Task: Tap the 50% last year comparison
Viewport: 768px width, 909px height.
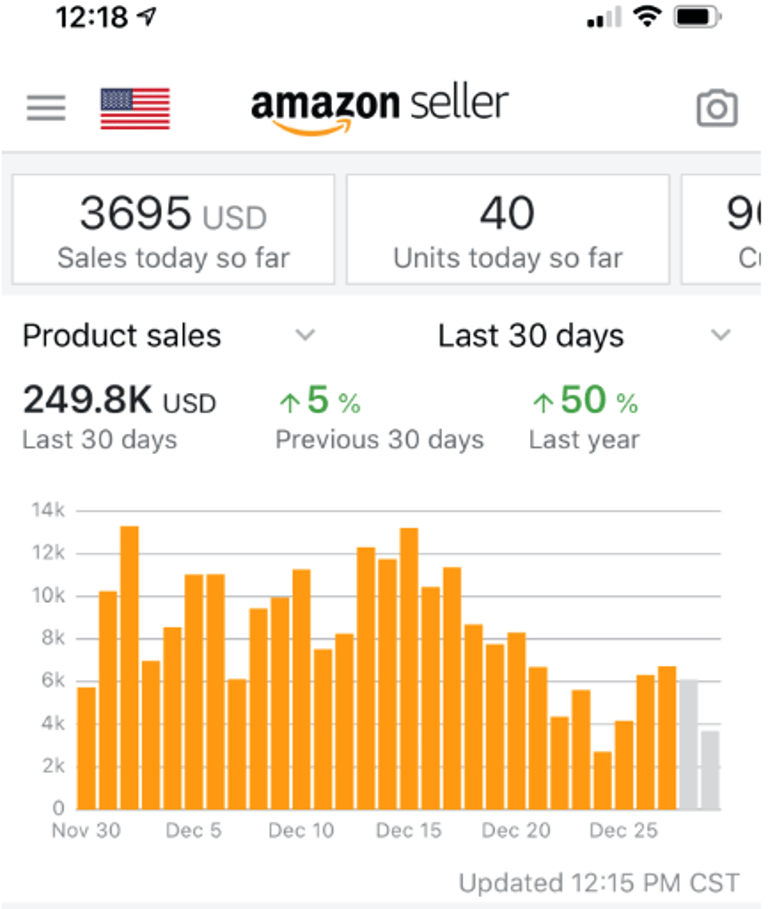Action: pyautogui.click(x=585, y=402)
